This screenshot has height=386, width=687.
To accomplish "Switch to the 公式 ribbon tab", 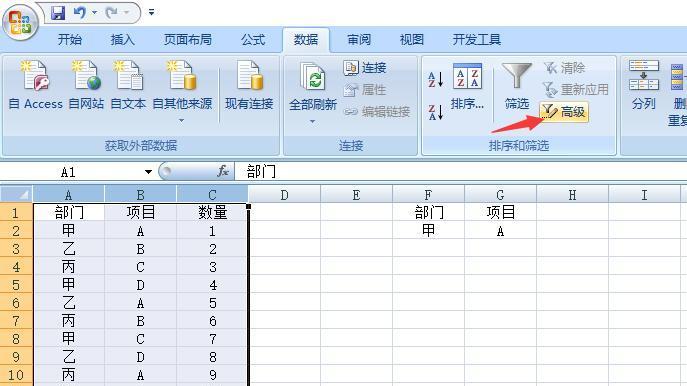I will pos(253,40).
